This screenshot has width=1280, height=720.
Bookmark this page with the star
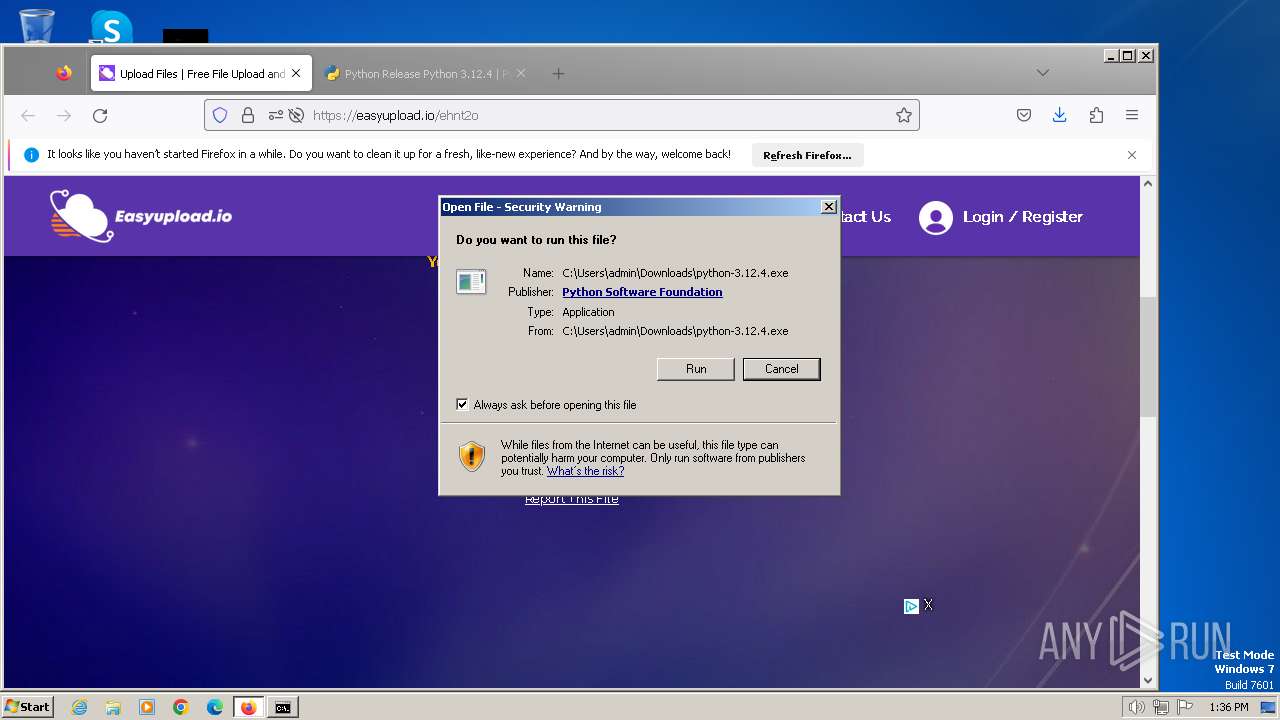click(904, 115)
